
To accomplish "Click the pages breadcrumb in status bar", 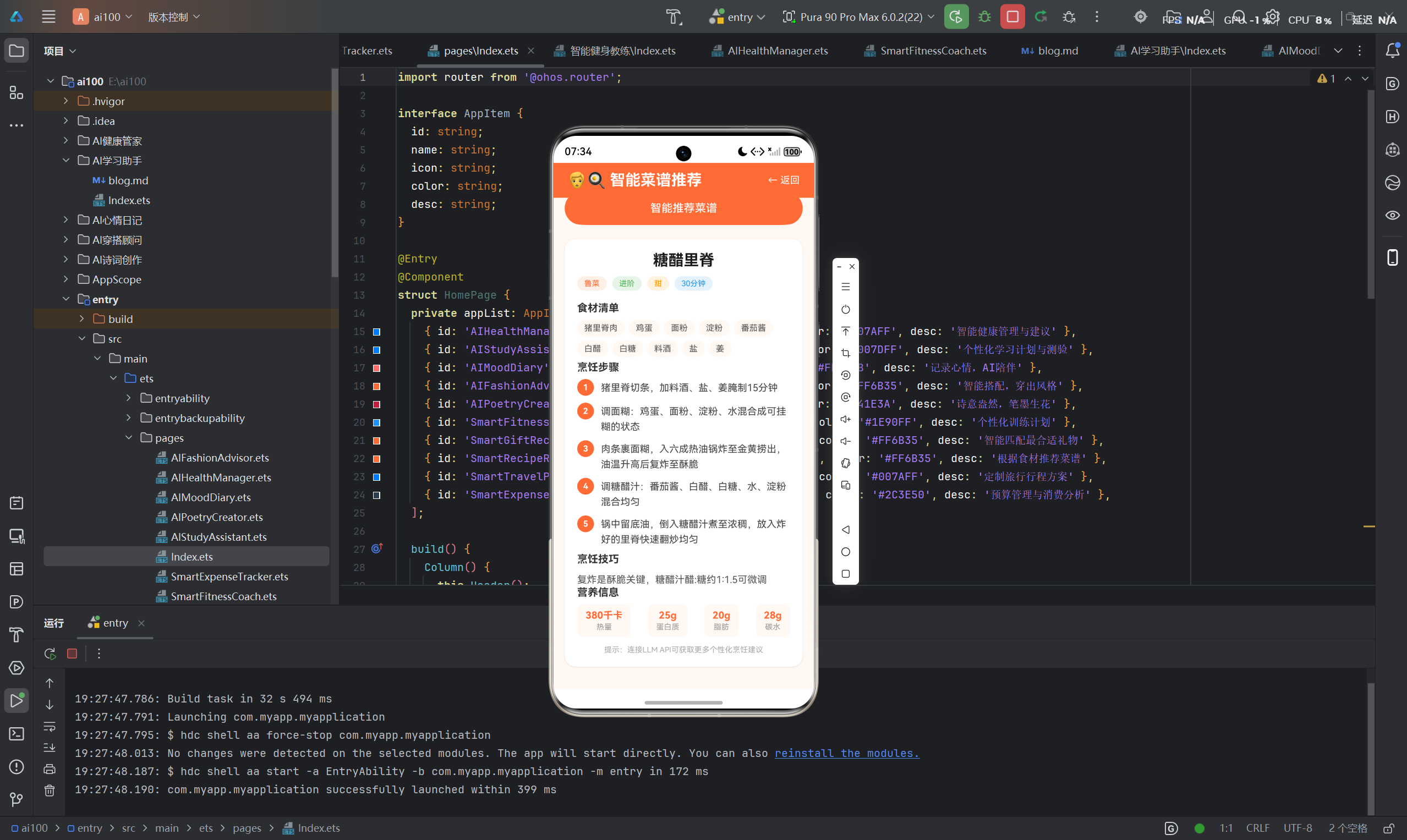I will click(x=247, y=828).
